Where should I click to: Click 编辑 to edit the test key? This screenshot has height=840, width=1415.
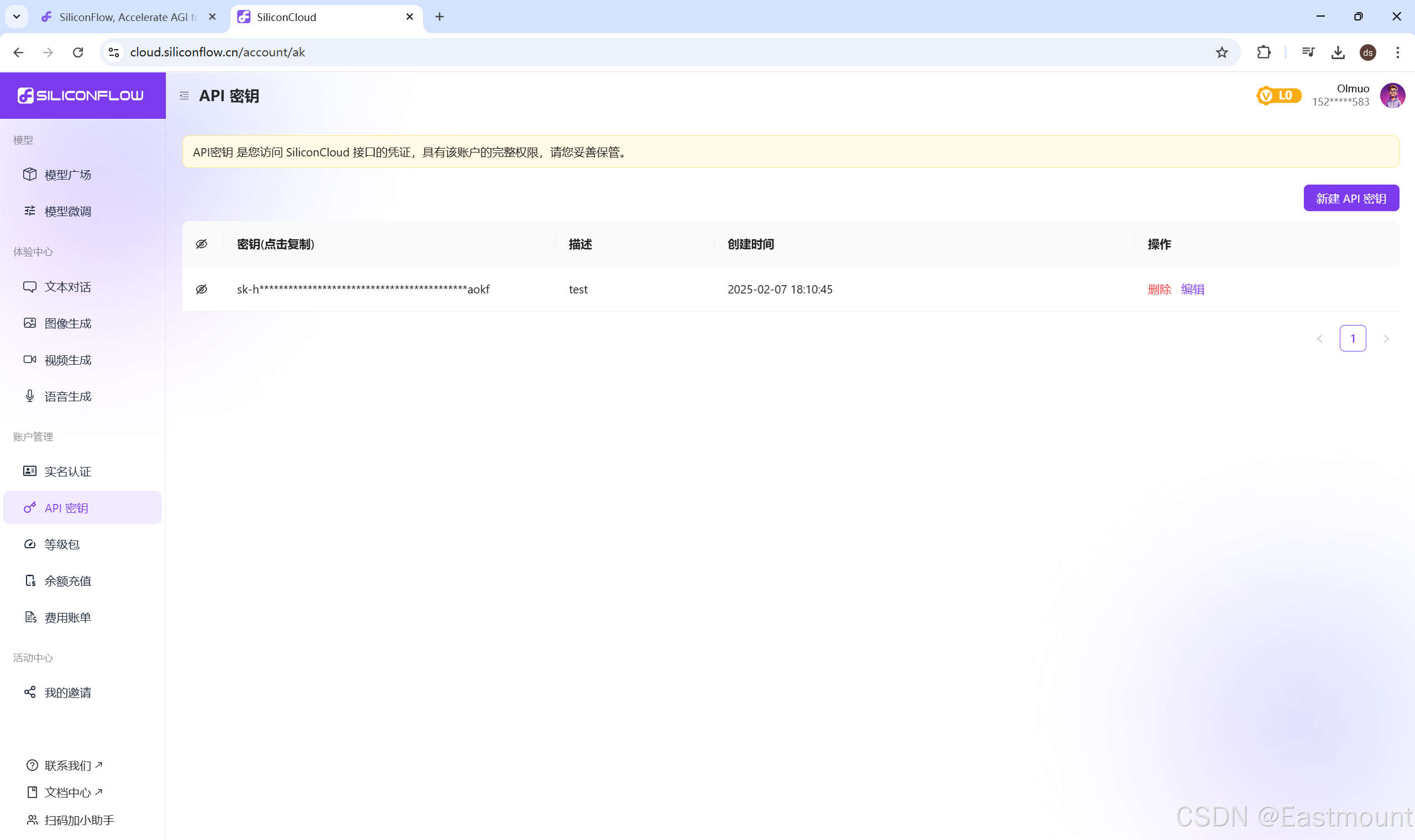point(1192,289)
